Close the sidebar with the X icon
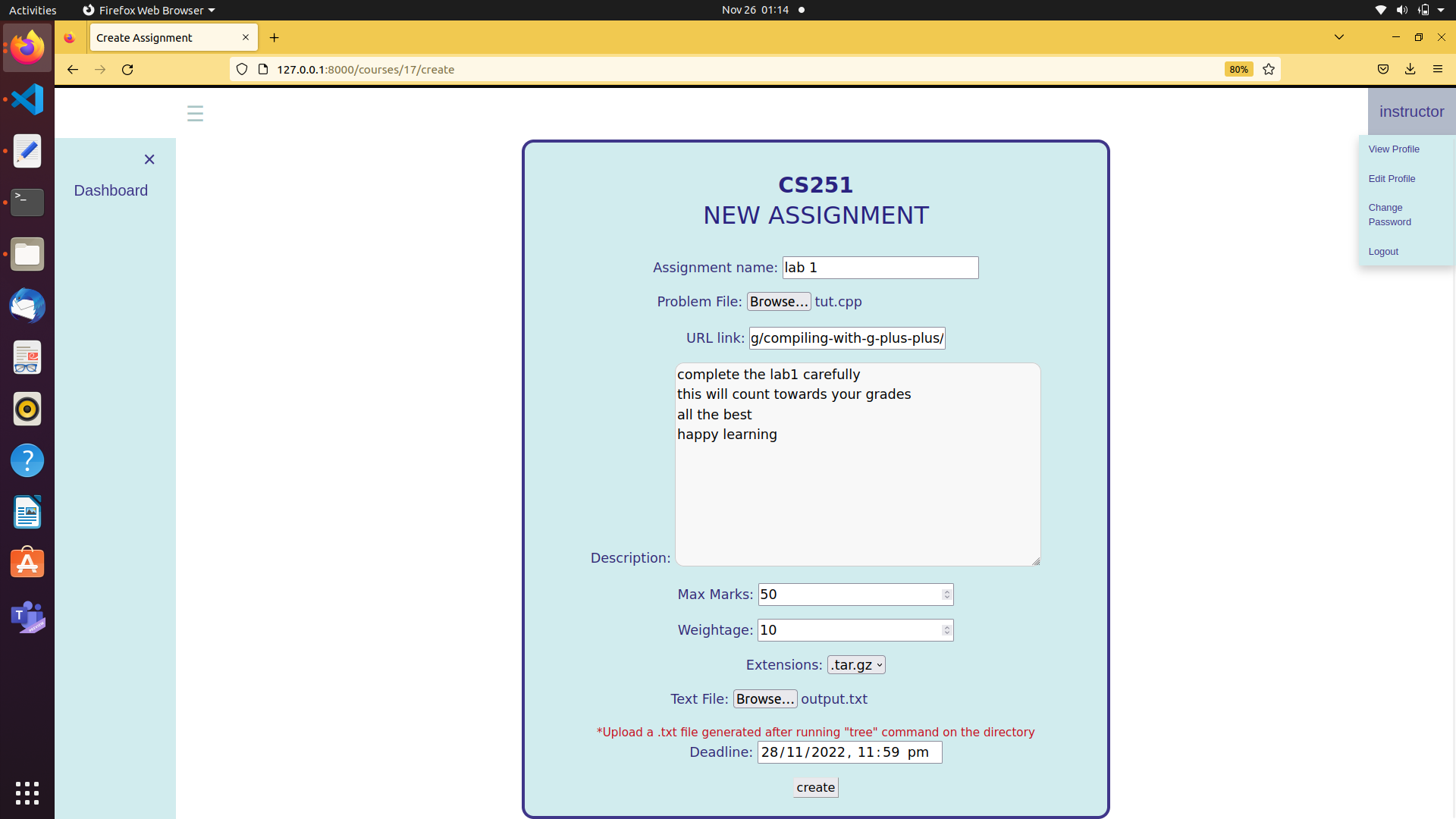Screen dimensions: 1456x819 149,159
